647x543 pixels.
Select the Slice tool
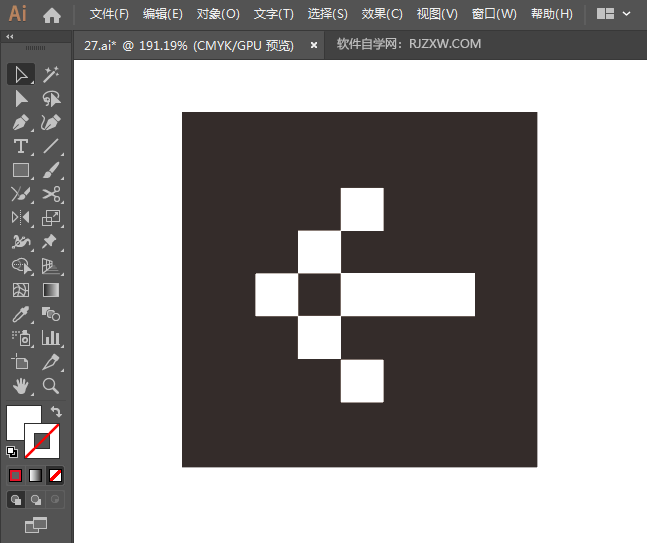51,362
